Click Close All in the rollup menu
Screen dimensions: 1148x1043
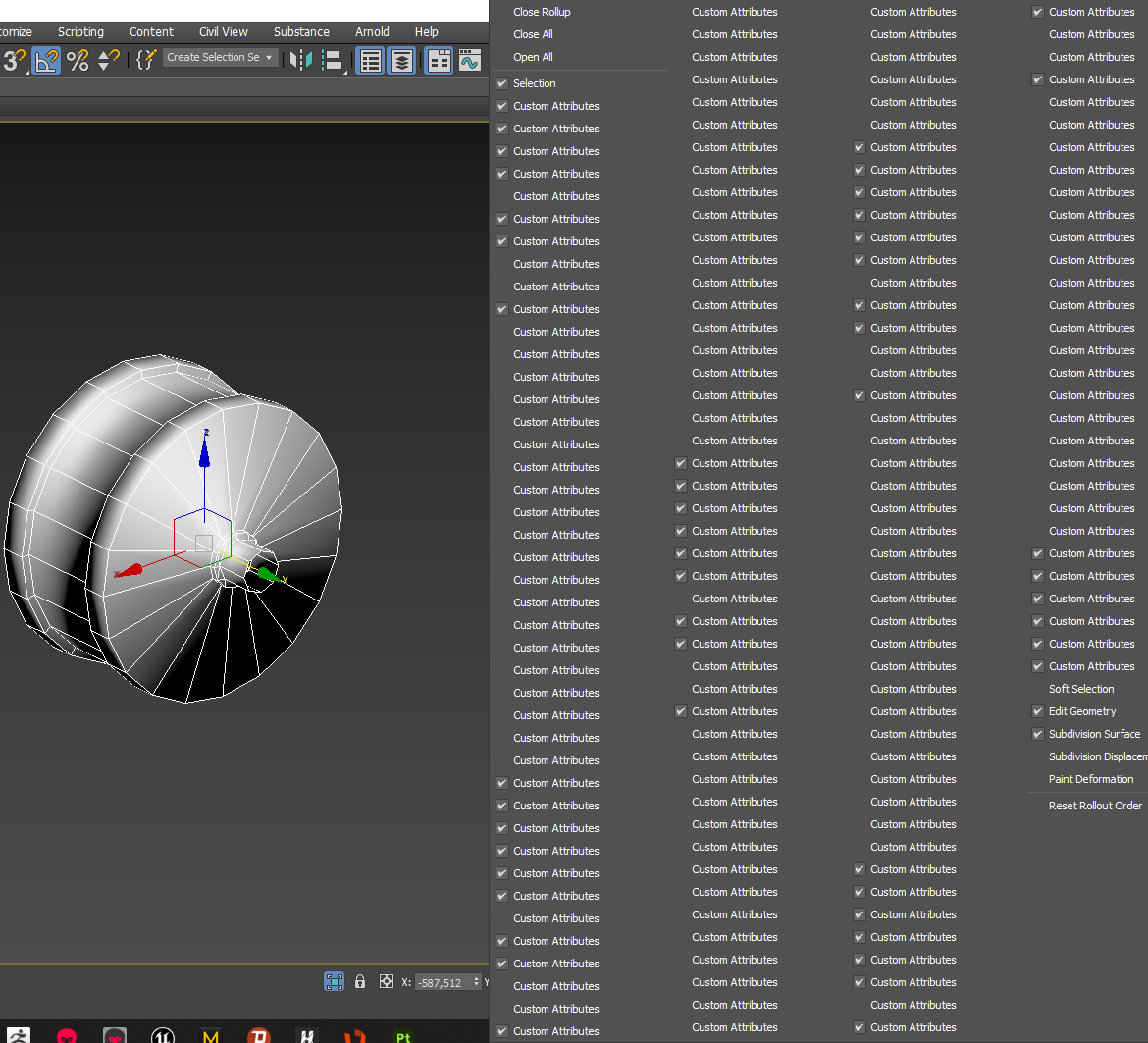pos(533,34)
